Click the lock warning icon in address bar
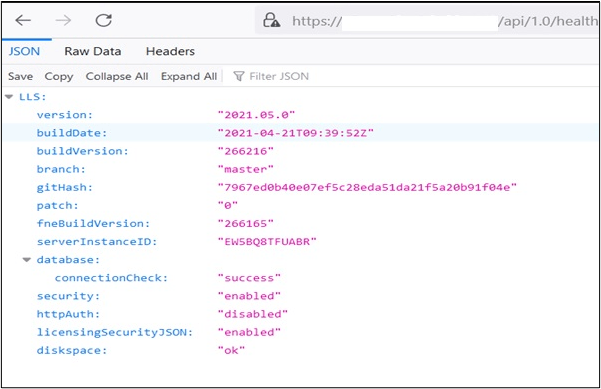601x389 pixels. pos(271,20)
